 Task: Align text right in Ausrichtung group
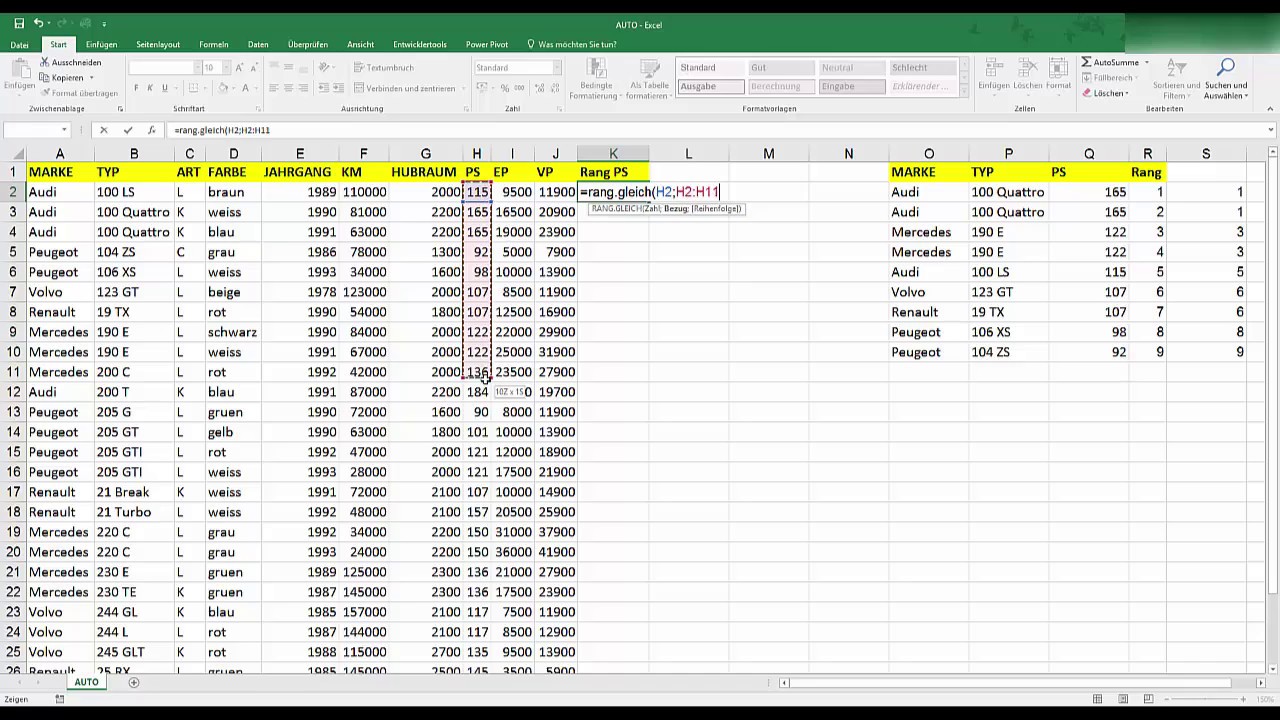[x=302, y=88]
